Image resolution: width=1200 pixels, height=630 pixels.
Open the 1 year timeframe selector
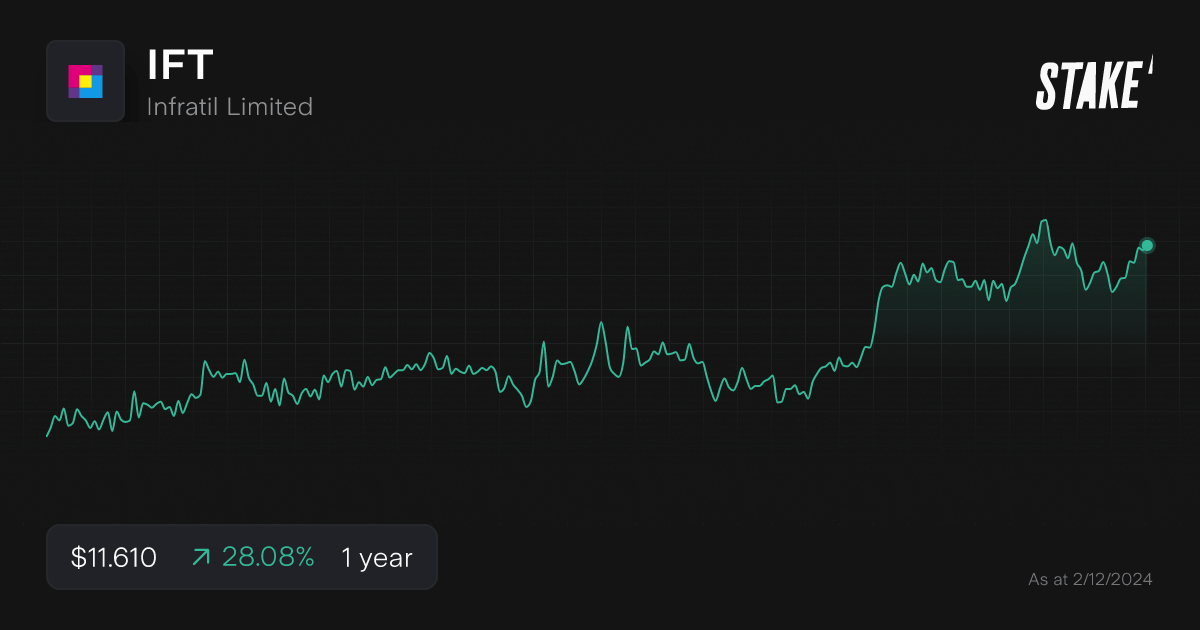point(376,558)
